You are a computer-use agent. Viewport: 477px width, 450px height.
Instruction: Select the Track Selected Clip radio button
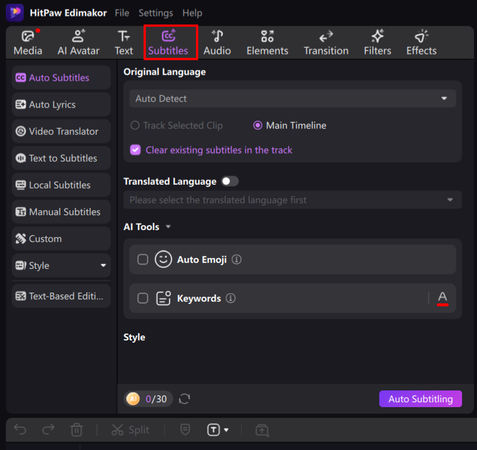pos(135,126)
